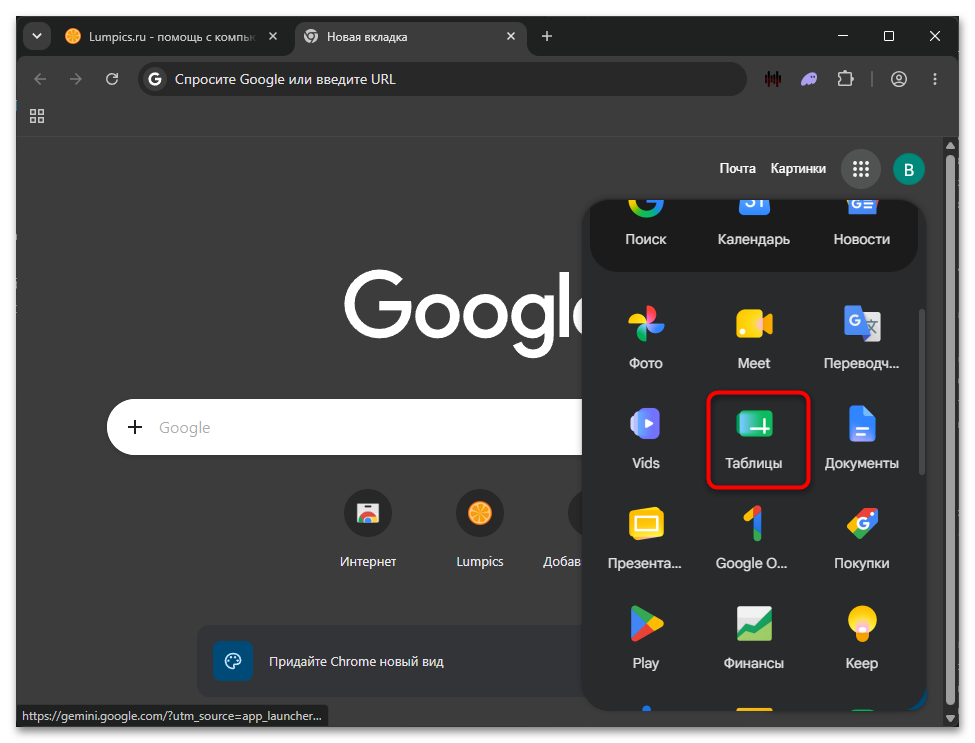Open Документы (Docs) app
Viewport: 975px width, 743px height.
pos(861,438)
